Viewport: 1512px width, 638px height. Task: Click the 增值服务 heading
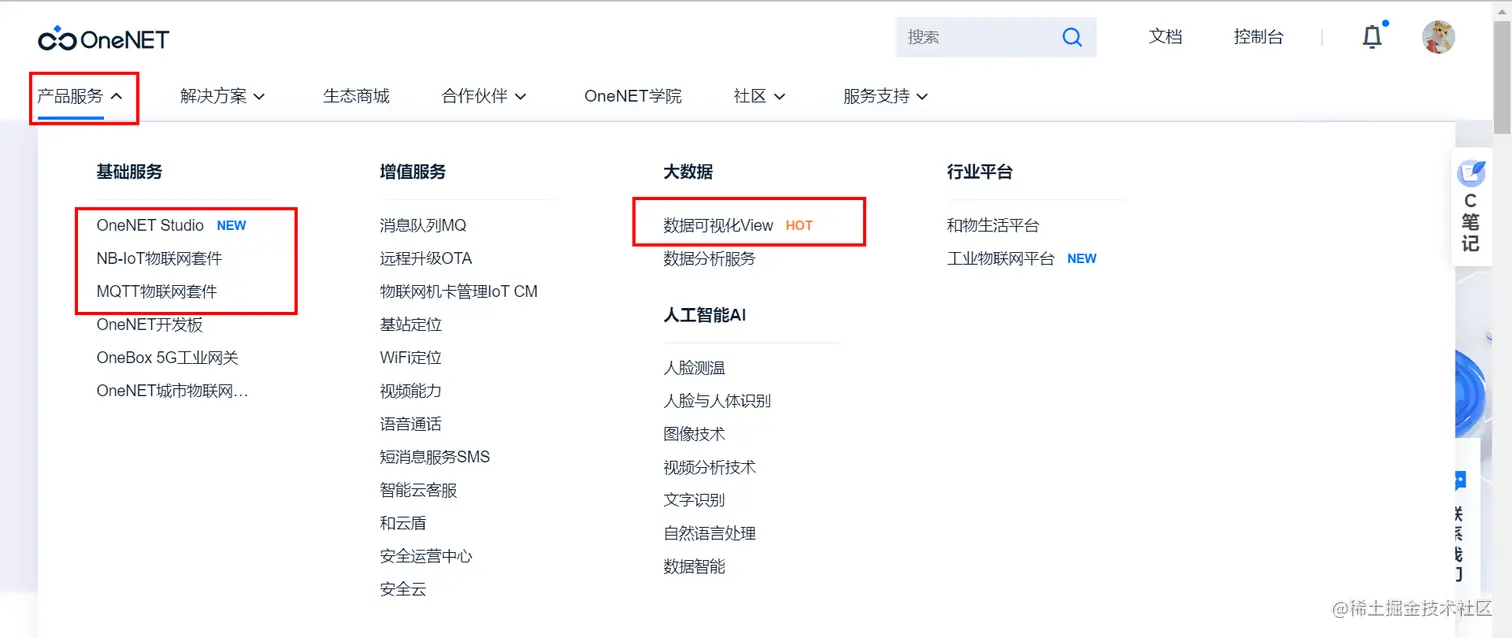(413, 171)
